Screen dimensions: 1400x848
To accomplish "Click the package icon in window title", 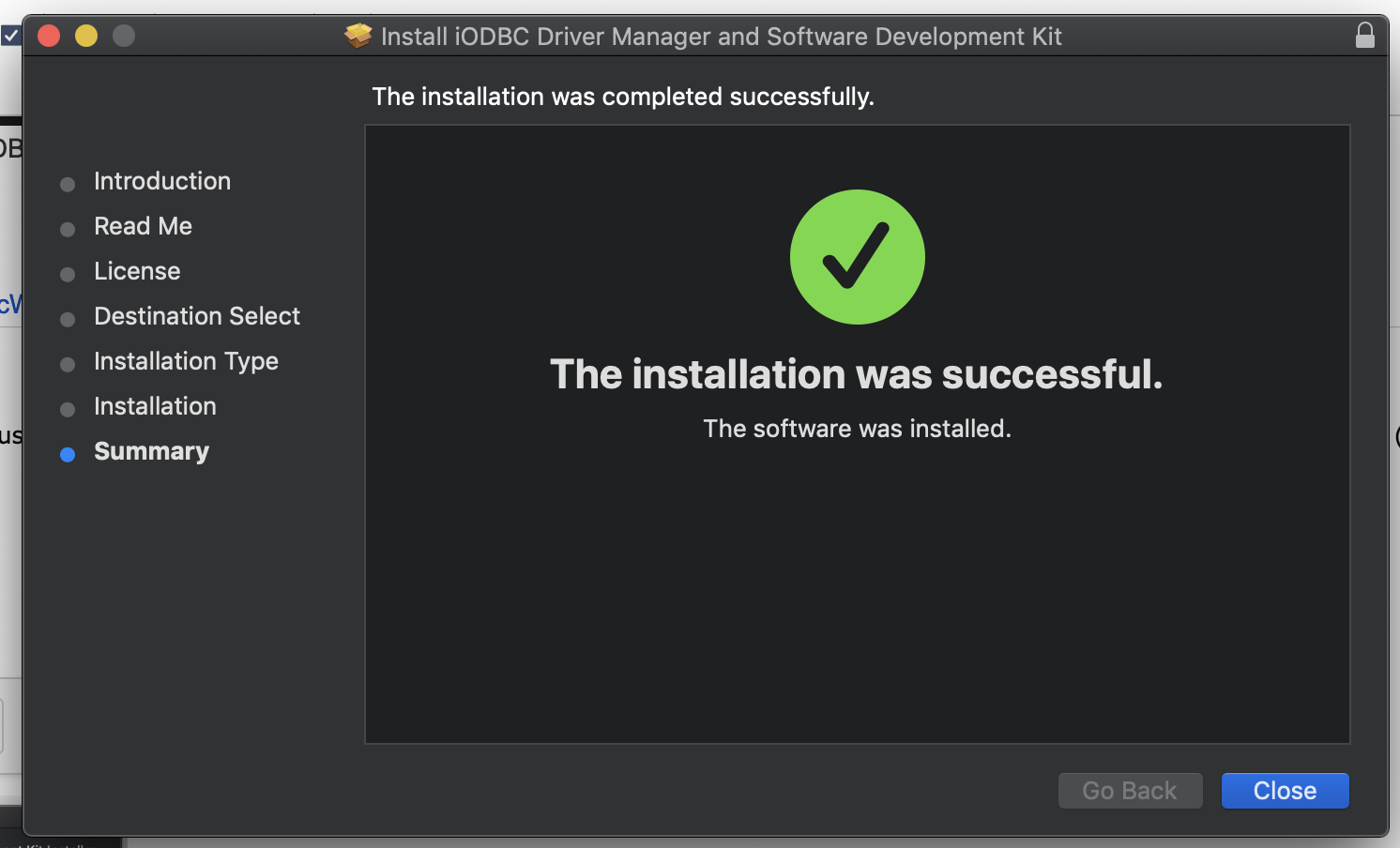I will 358,36.
